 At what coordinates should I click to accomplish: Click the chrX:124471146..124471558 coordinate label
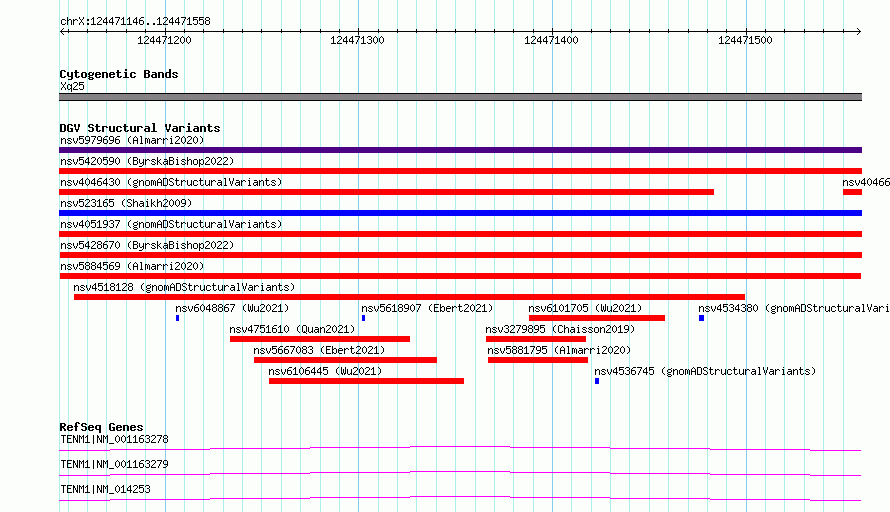click(x=135, y=22)
